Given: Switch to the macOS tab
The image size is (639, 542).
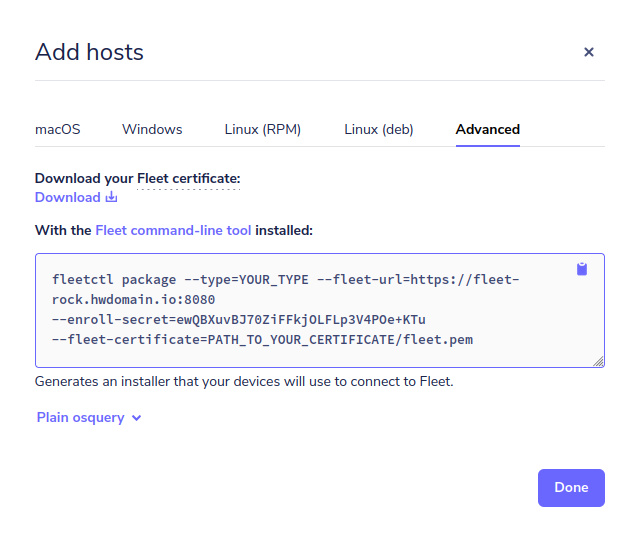Looking at the screenshot, I should point(58,129).
